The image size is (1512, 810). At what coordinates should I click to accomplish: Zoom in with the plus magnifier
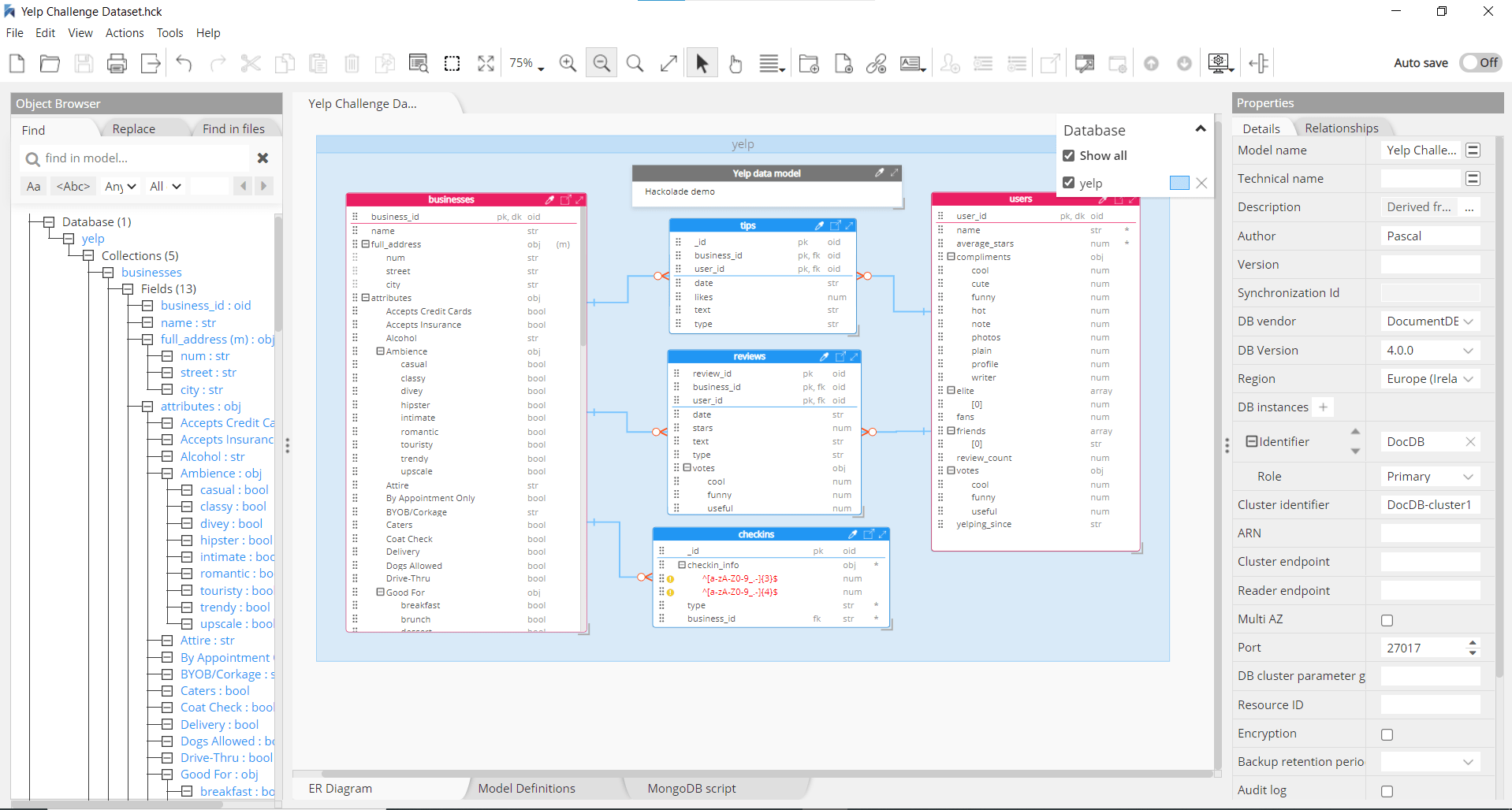click(568, 63)
